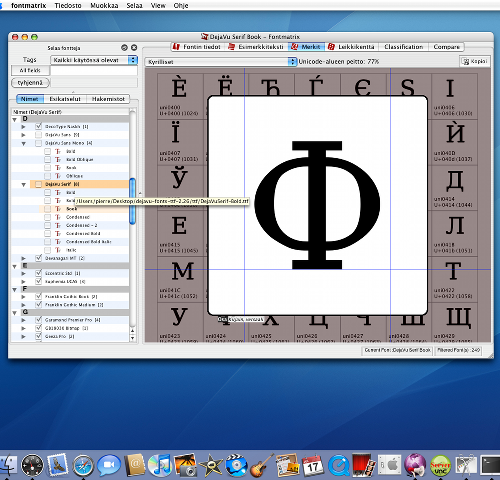
Task: Check the Bold Oblique font checkbox
Action: [48, 159]
